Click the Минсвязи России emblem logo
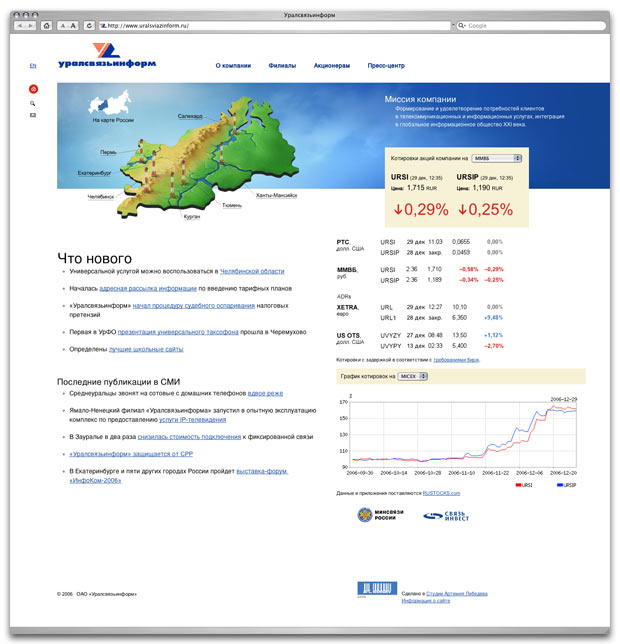The image size is (620, 644). 379,516
